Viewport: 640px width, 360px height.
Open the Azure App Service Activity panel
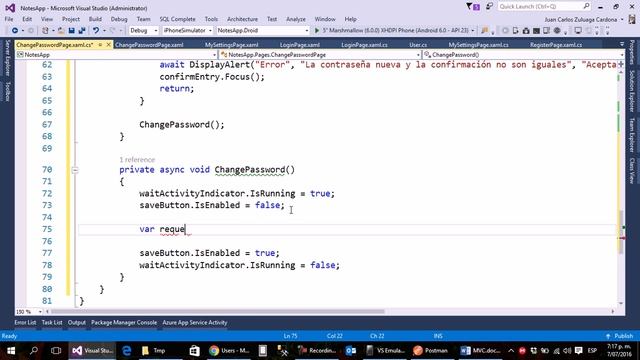(195, 322)
